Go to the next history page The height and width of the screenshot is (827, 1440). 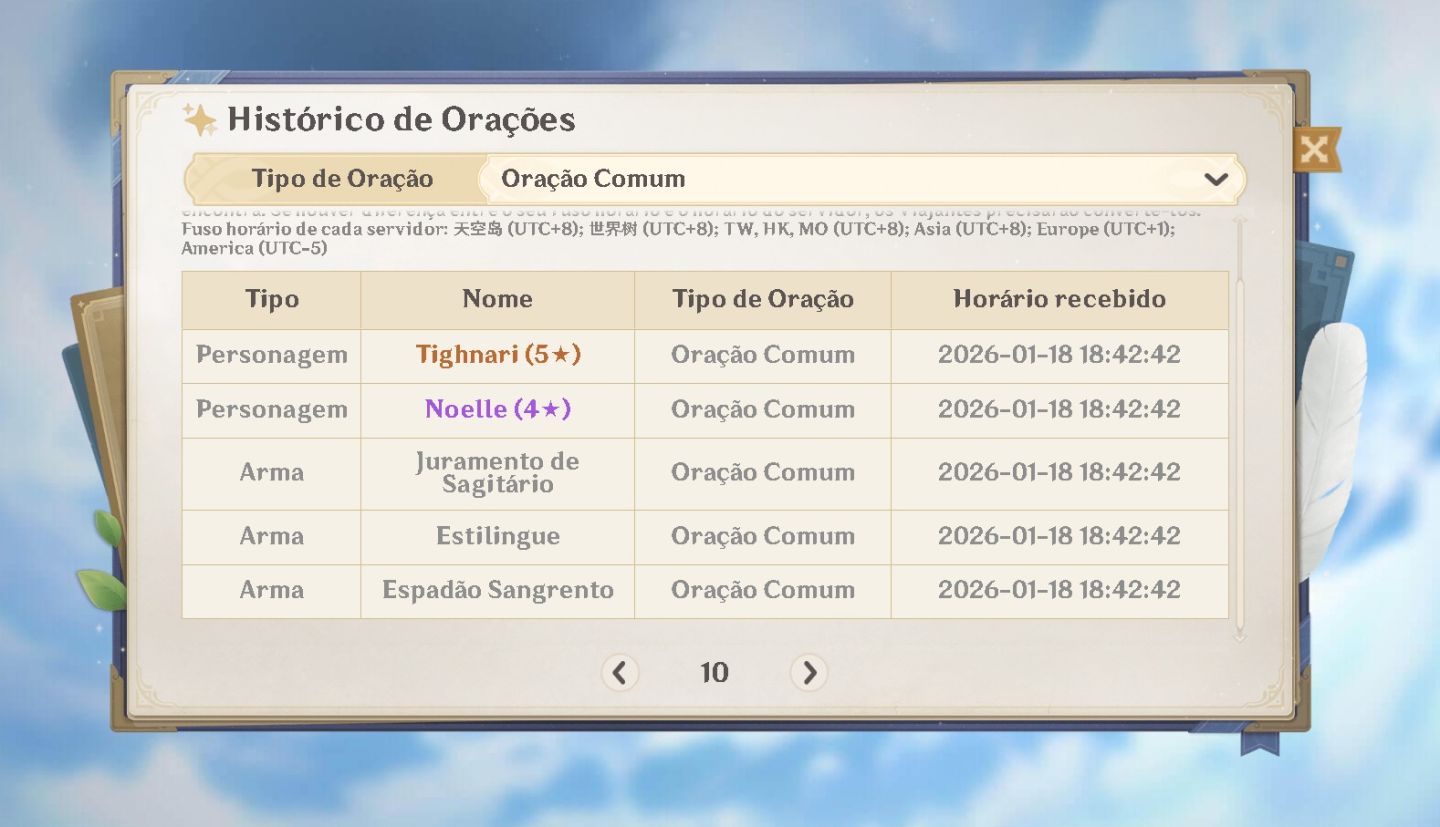coord(808,673)
